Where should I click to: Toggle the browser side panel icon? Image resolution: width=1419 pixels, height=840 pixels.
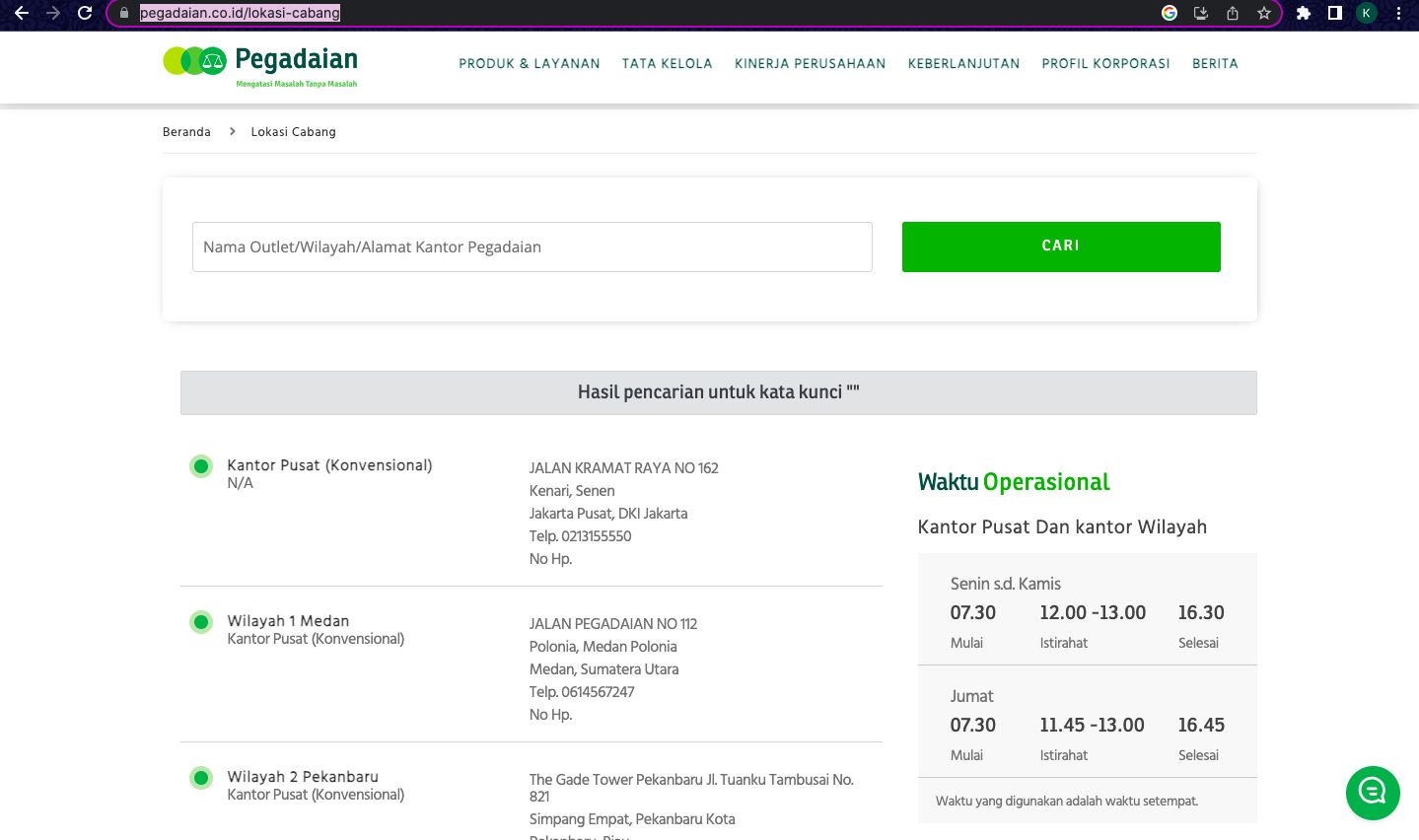pyautogui.click(x=1335, y=13)
